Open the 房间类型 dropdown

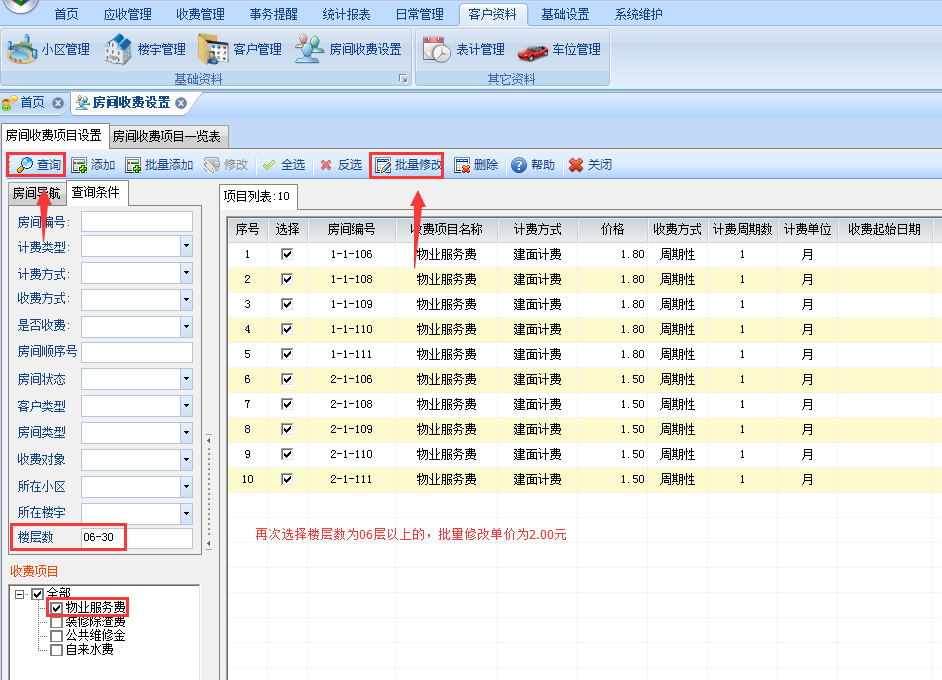coord(186,433)
